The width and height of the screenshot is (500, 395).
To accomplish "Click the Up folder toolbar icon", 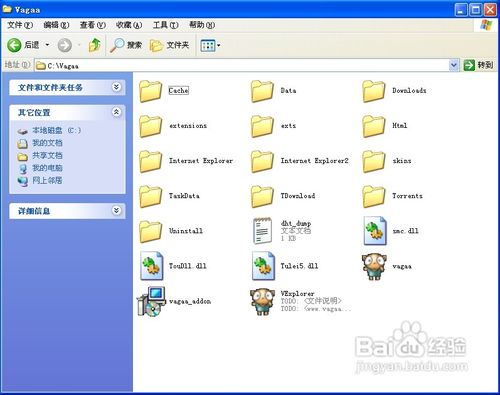I will coord(95,45).
